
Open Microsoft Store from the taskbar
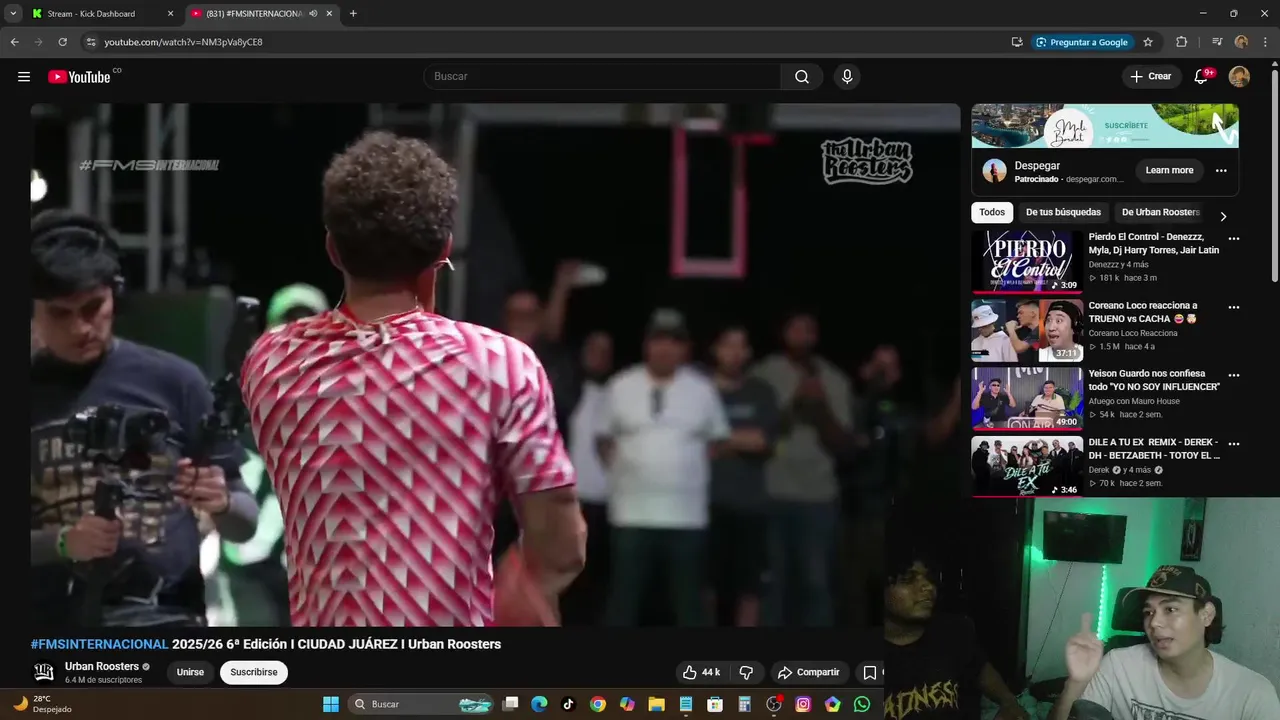[x=715, y=704]
